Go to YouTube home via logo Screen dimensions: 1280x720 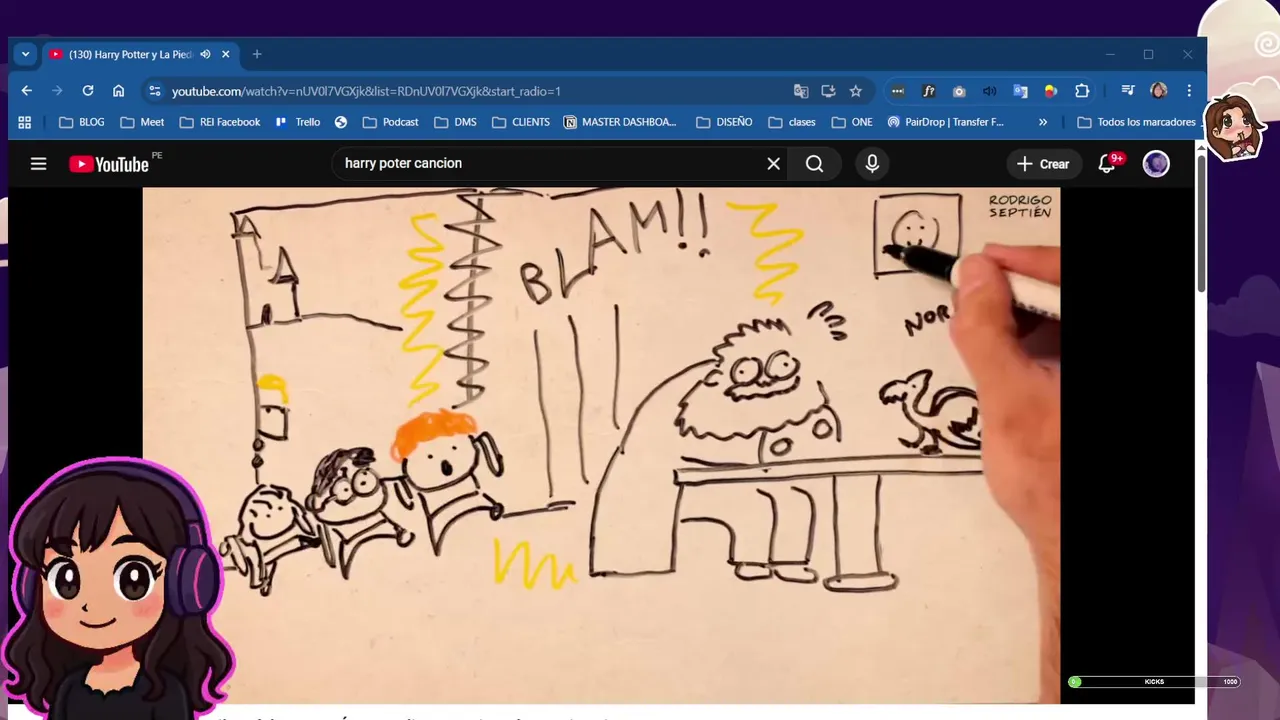pos(108,164)
